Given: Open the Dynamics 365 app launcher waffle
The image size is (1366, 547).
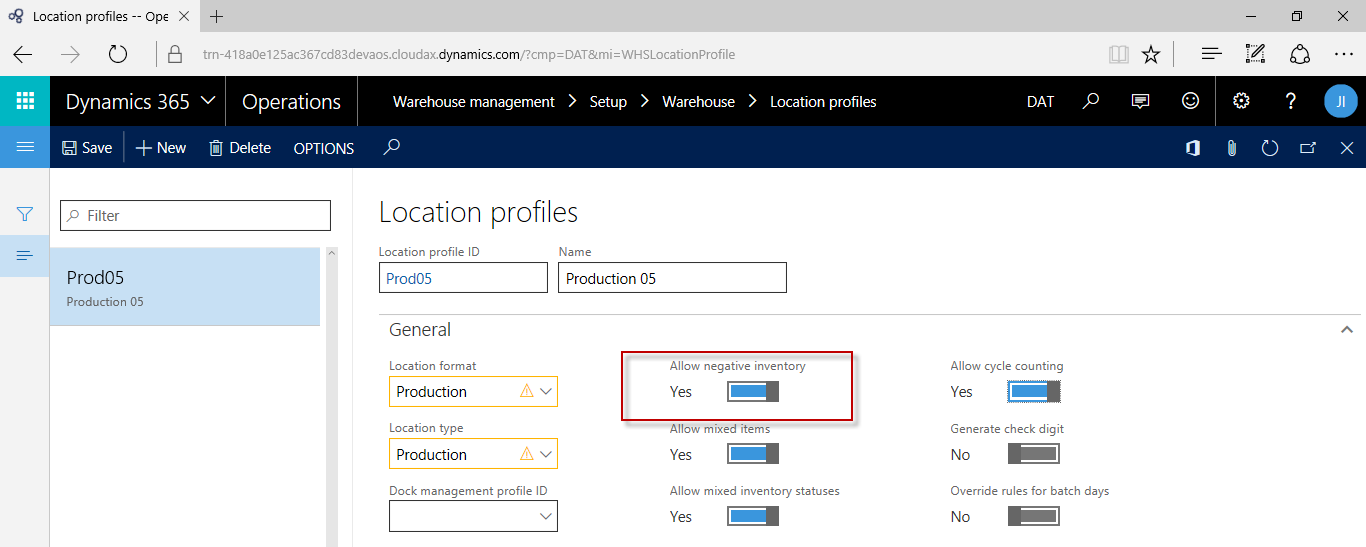Looking at the screenshot, I should pyautogui.click(x=25, y=101).
